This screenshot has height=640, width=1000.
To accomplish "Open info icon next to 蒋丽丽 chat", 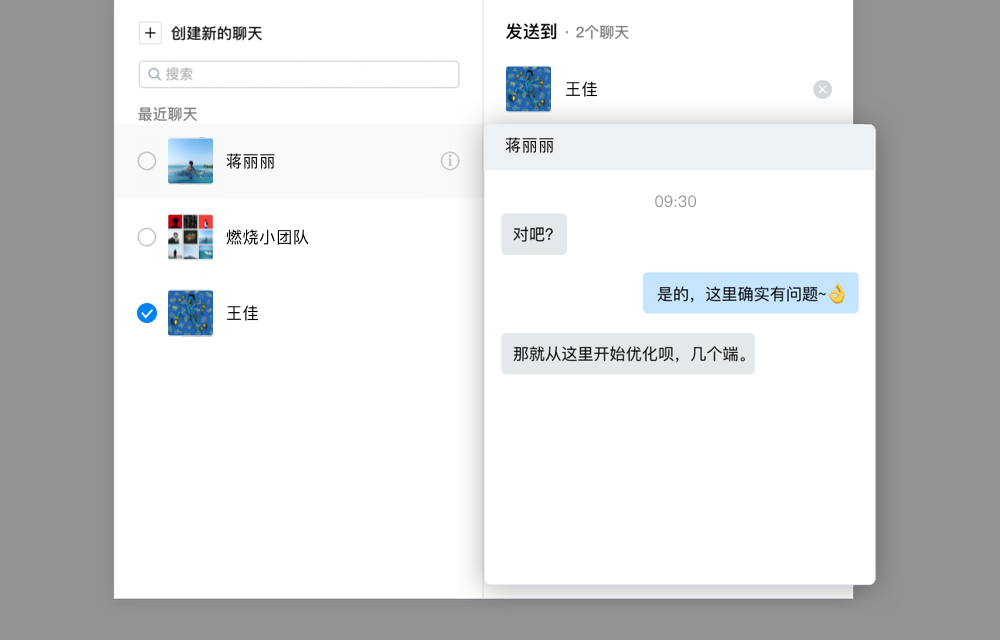I will coord(450,161).
